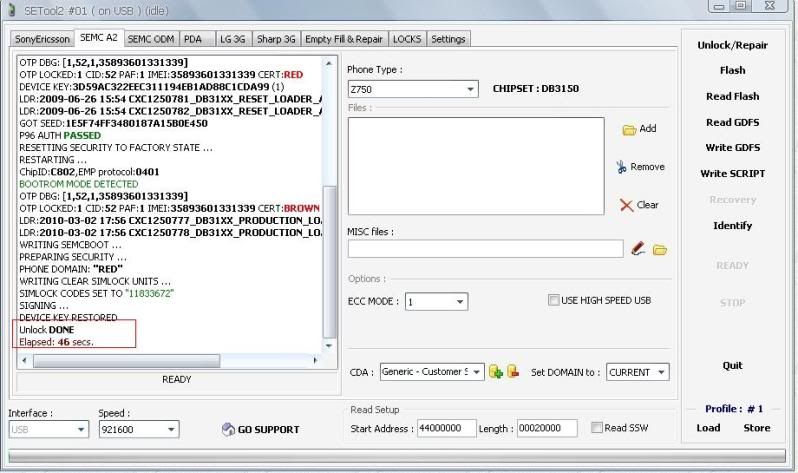Enable USE HIGH SPEED USB checkbox
Image resolution: width=798 pixels, height=473 pixels.
click(x=553, y=300)
